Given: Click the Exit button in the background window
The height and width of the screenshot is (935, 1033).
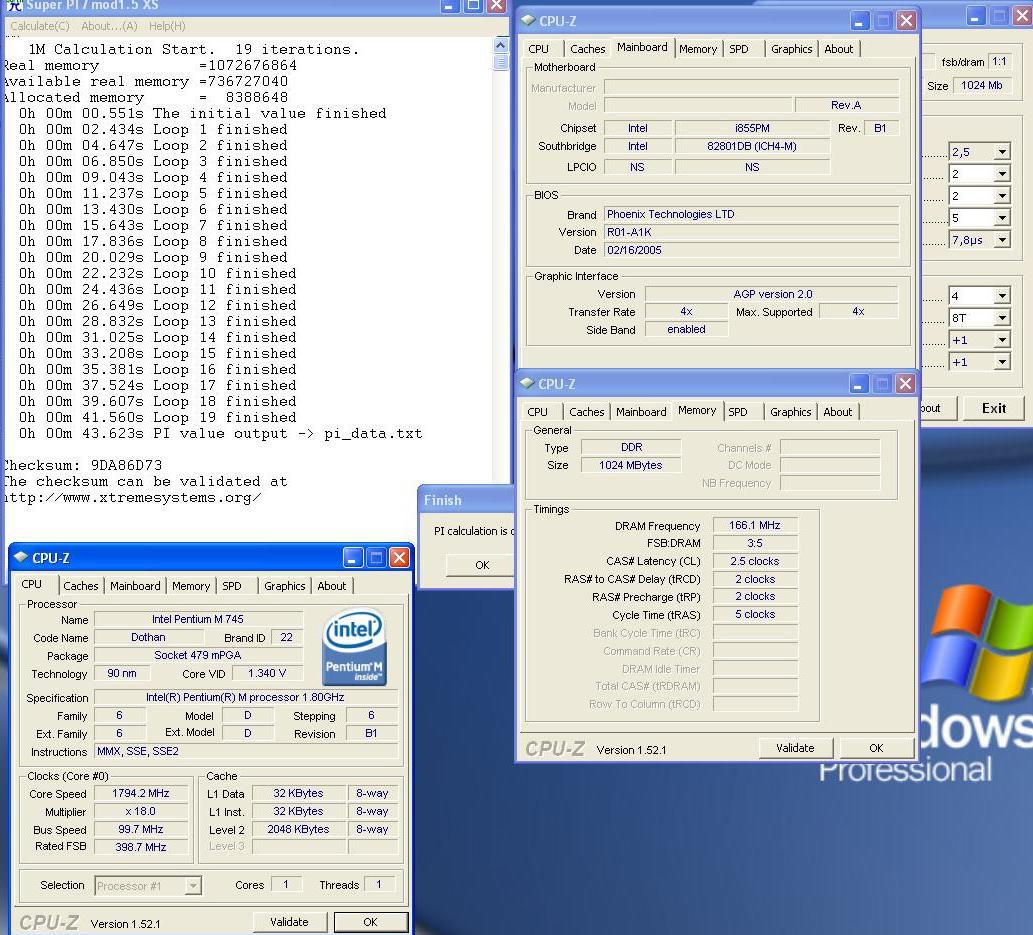Looking at the screenshot, I should tap(993, 408).
